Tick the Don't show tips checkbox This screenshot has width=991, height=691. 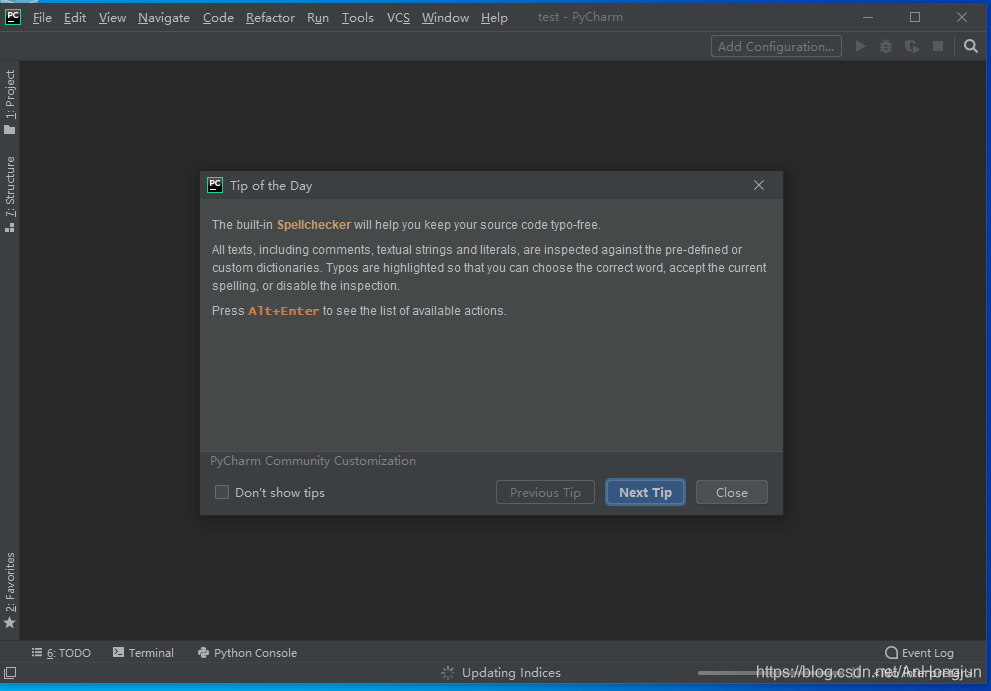222,492
